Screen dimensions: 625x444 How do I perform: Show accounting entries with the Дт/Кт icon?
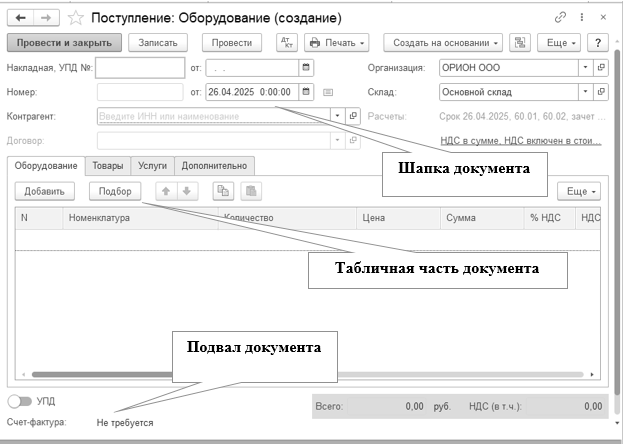pyautogui.click(x=287, y=43)
